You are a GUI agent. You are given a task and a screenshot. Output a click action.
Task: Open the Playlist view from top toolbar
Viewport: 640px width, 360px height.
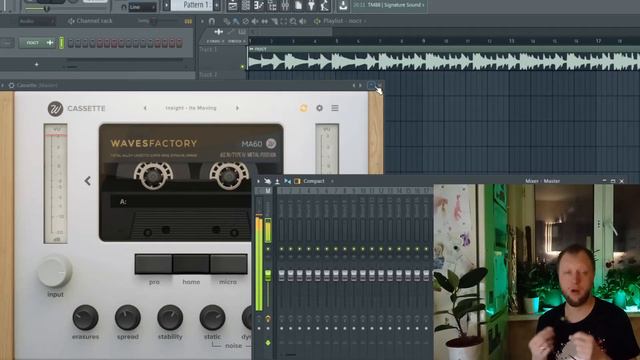tap(233, 6)
